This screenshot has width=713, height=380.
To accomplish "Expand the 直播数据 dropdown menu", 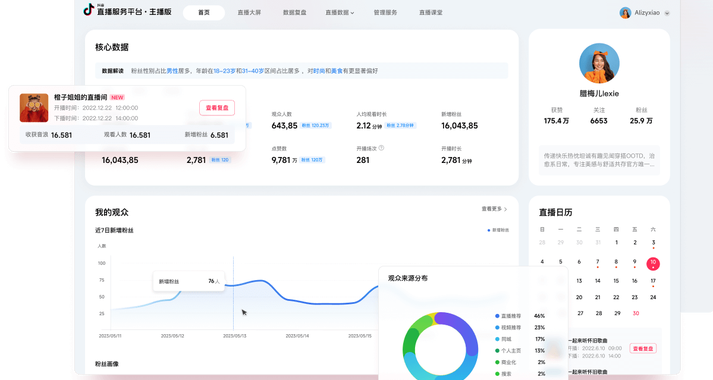I will [340, 13].
